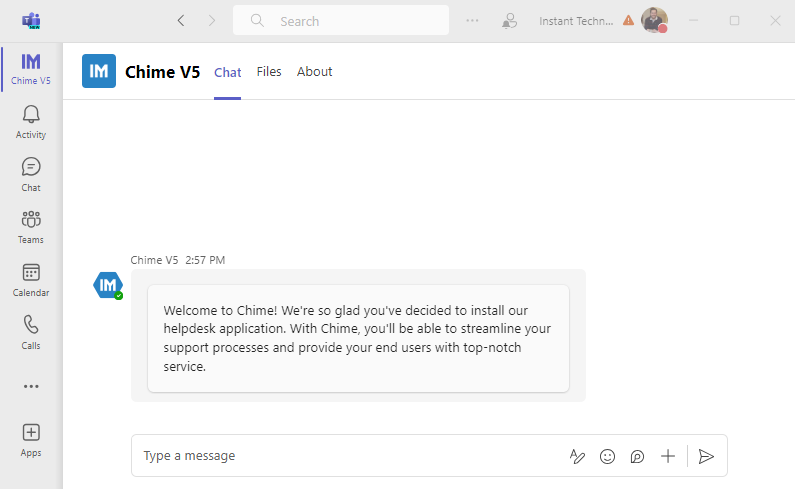This screenshot has width=795, height=489.
Task: Open the Teams section
Action: (31, 227)
